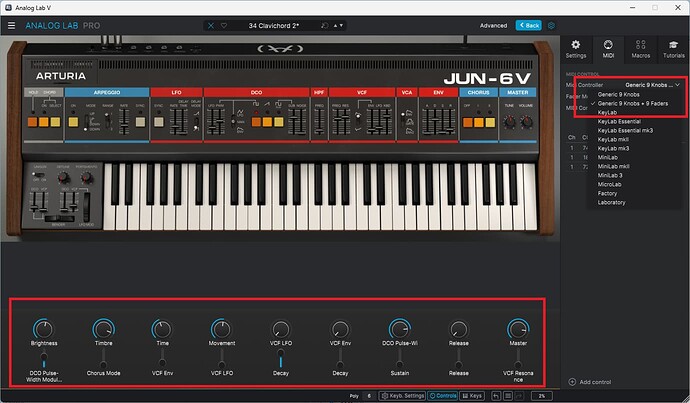Toggle the Arpeggio SYNC button

[140, 122]
